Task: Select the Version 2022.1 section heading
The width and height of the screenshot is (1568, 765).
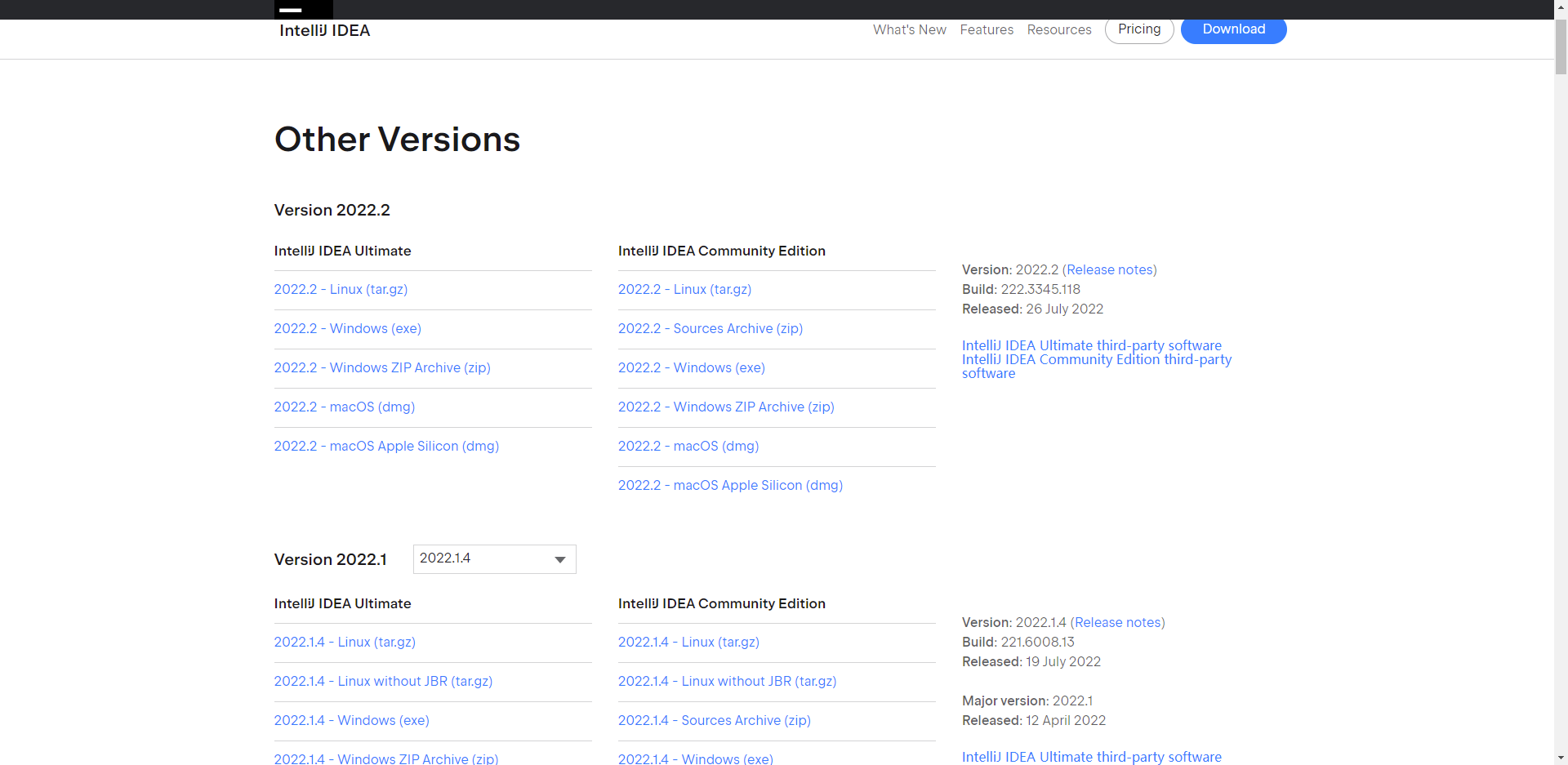Action: (x=331, y=559)
